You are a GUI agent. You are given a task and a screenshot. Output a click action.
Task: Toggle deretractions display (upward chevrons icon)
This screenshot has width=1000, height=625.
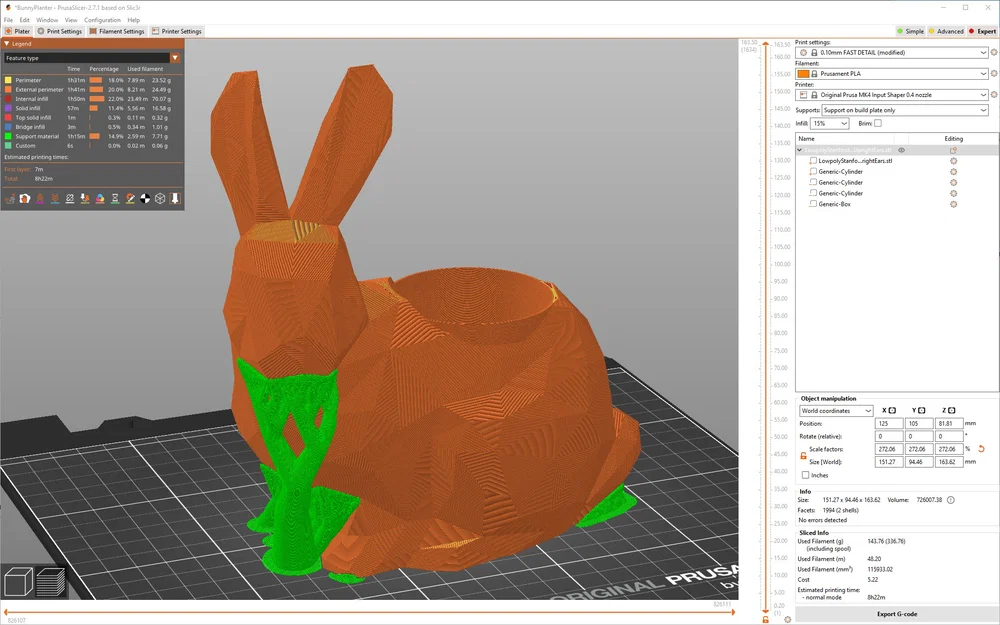(40, 199)
